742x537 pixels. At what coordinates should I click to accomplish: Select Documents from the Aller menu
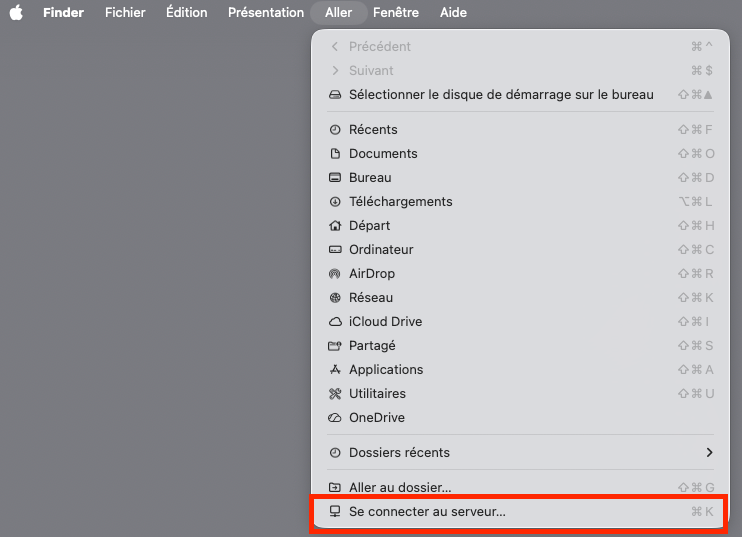coord(383,154)
